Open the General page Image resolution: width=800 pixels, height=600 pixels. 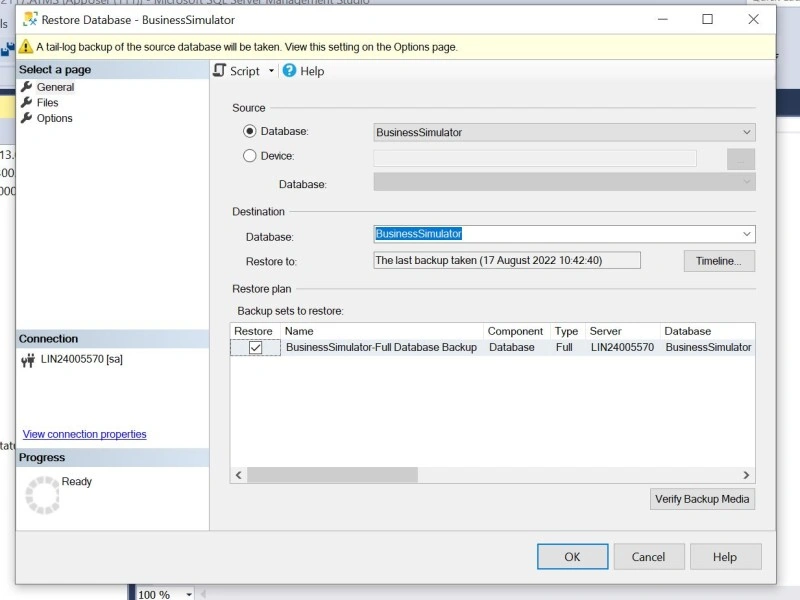pos(55,87)
